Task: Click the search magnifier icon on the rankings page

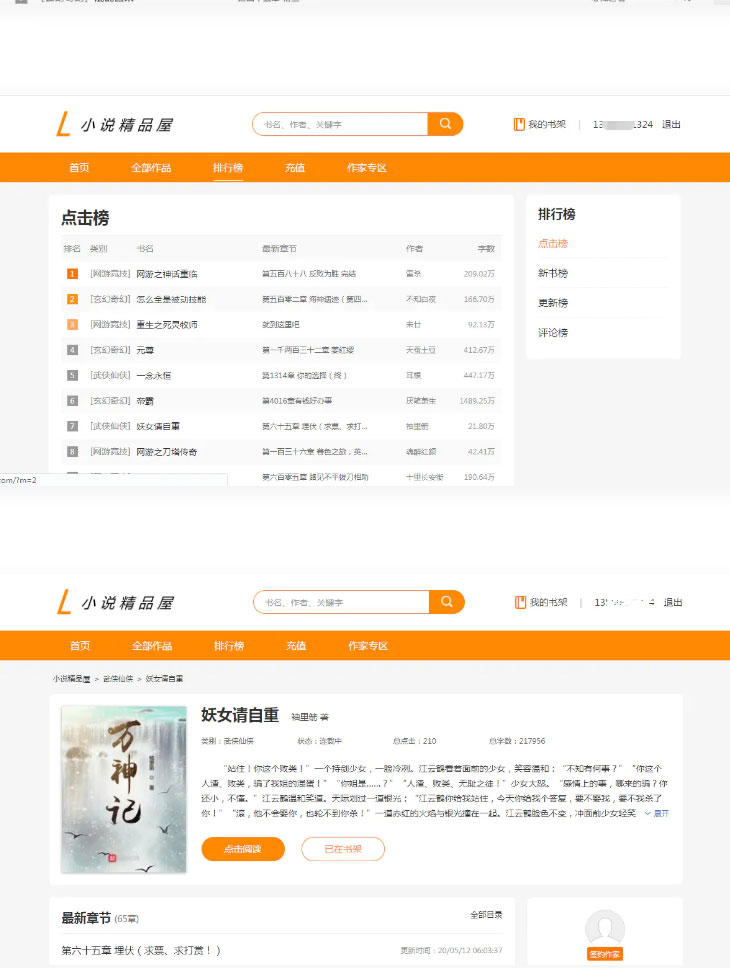Action: [445, 124]
